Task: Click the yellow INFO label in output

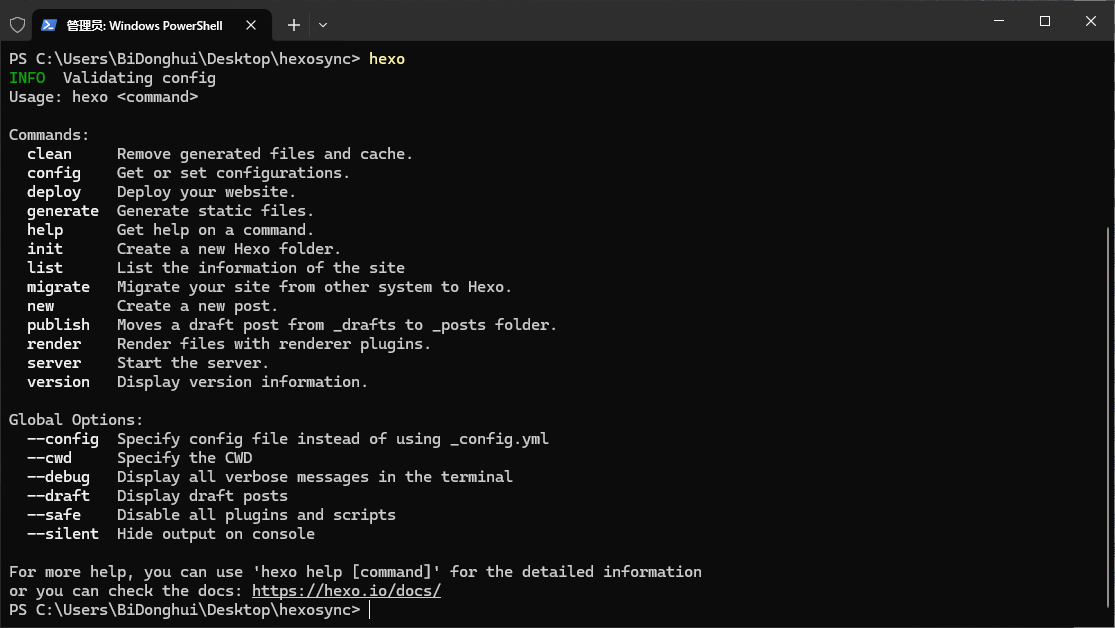Action: (28, 77)
